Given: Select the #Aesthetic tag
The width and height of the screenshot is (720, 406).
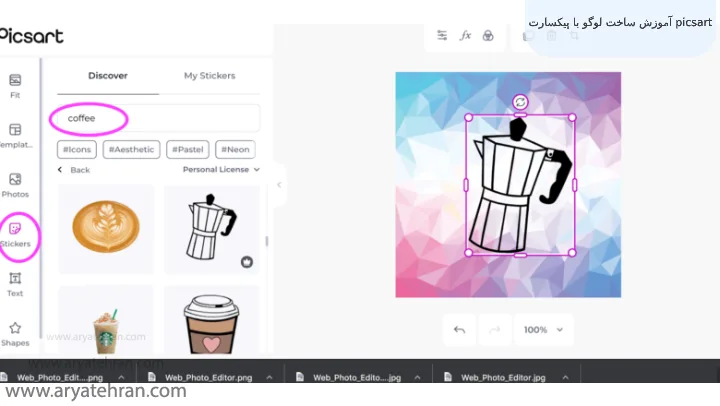Looking at the screenshot, I should pos(131,149).
